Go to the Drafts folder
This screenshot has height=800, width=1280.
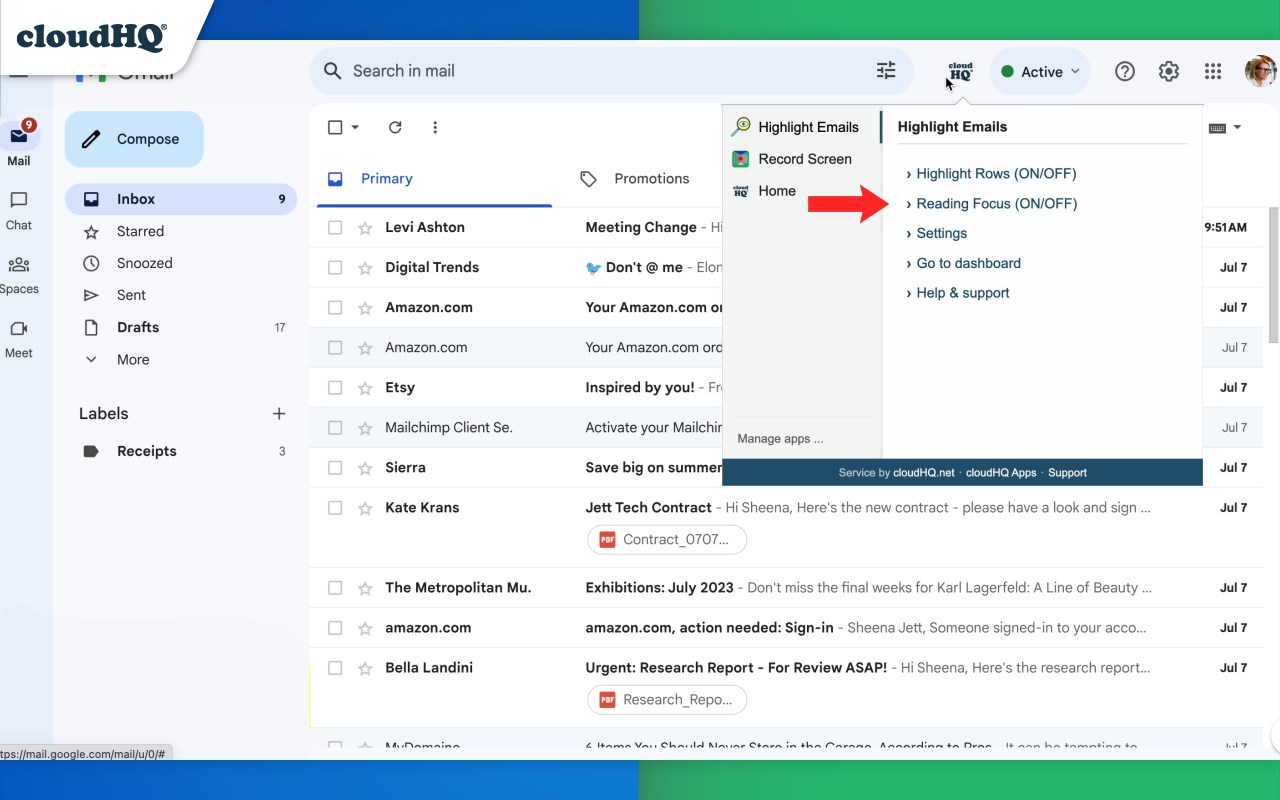pos(181,327)
